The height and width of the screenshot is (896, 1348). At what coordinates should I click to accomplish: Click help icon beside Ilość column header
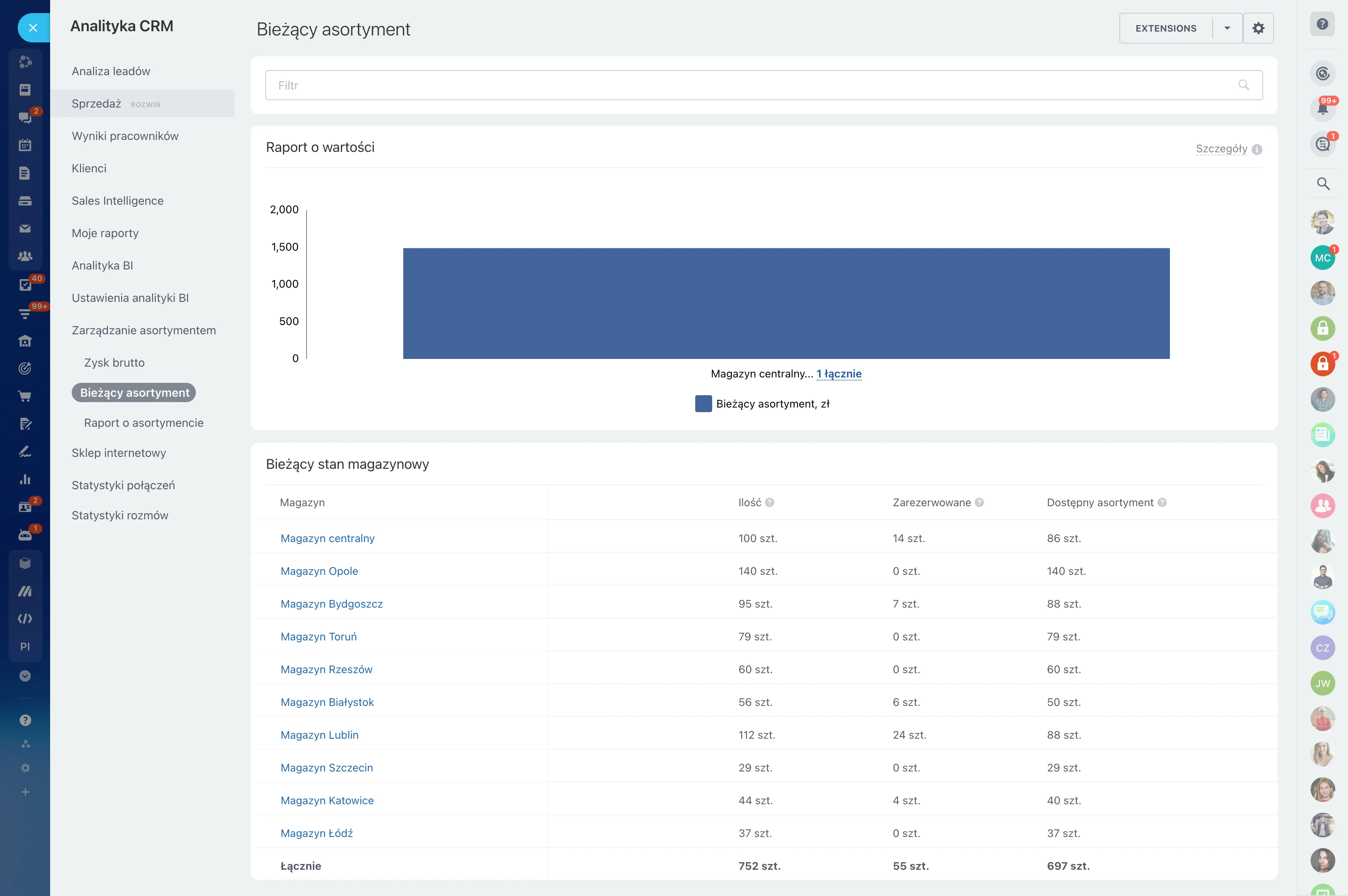click(770, 502)
